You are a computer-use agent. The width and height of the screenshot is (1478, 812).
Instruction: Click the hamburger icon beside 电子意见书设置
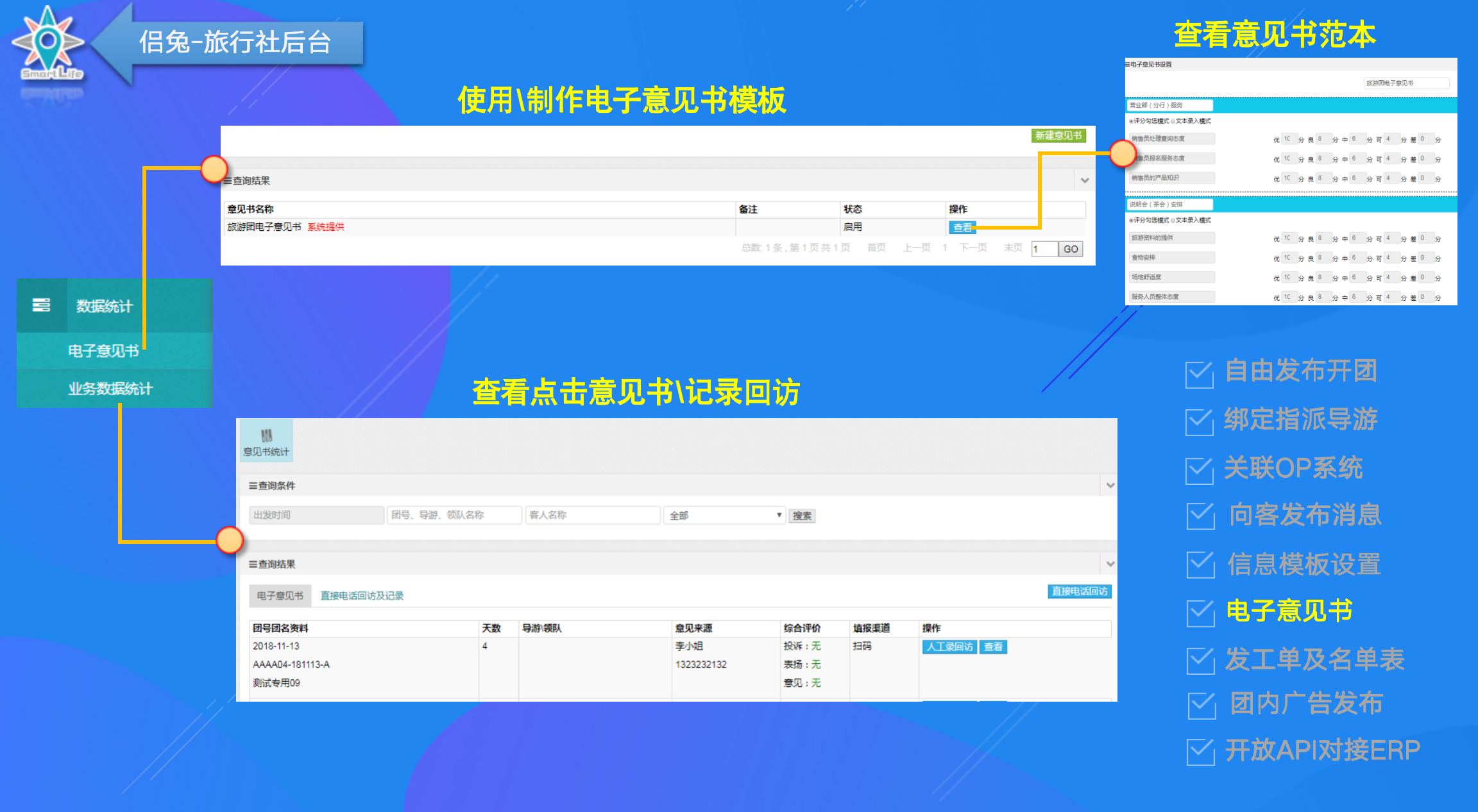[1127, 65]
